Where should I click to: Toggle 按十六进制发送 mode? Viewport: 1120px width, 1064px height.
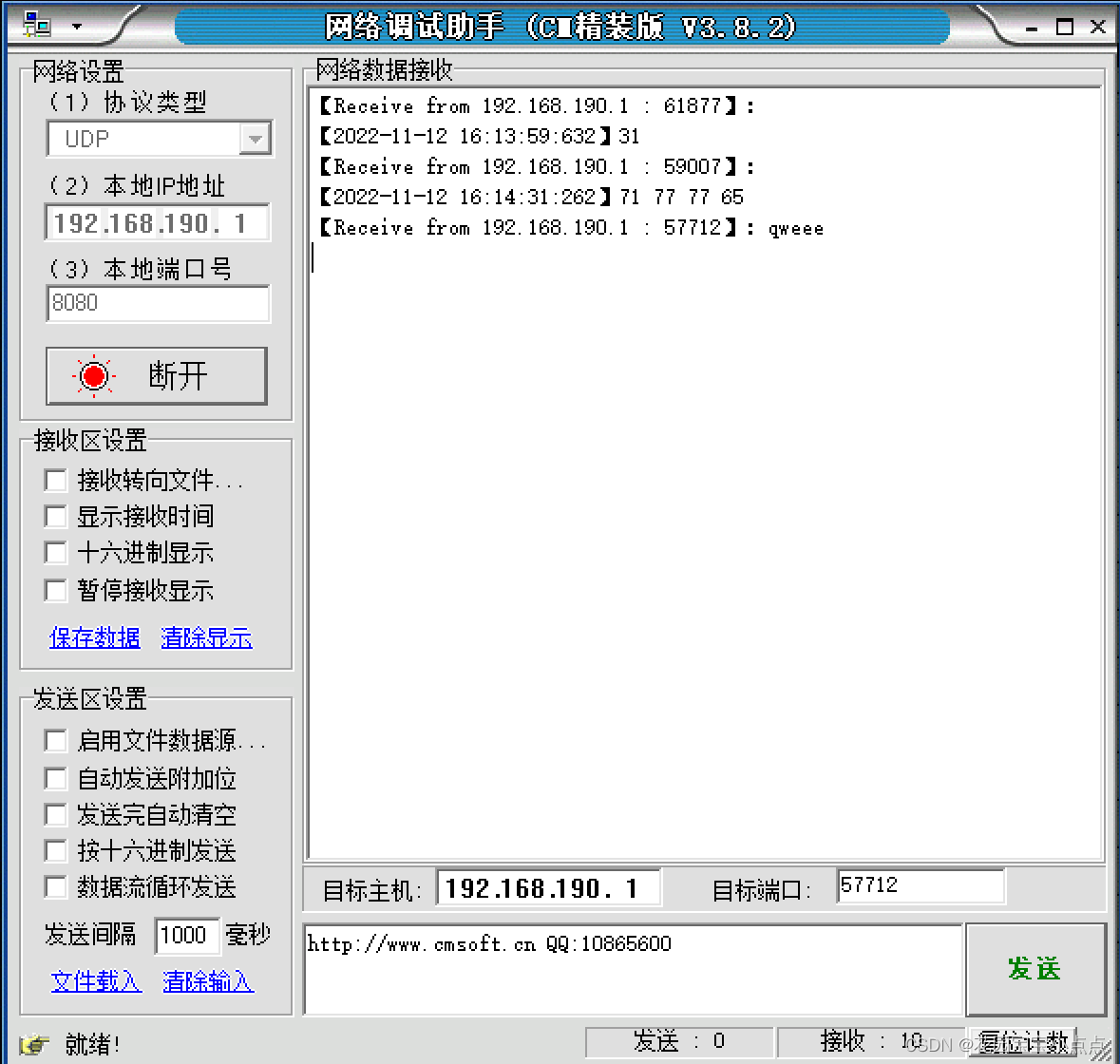55,850
